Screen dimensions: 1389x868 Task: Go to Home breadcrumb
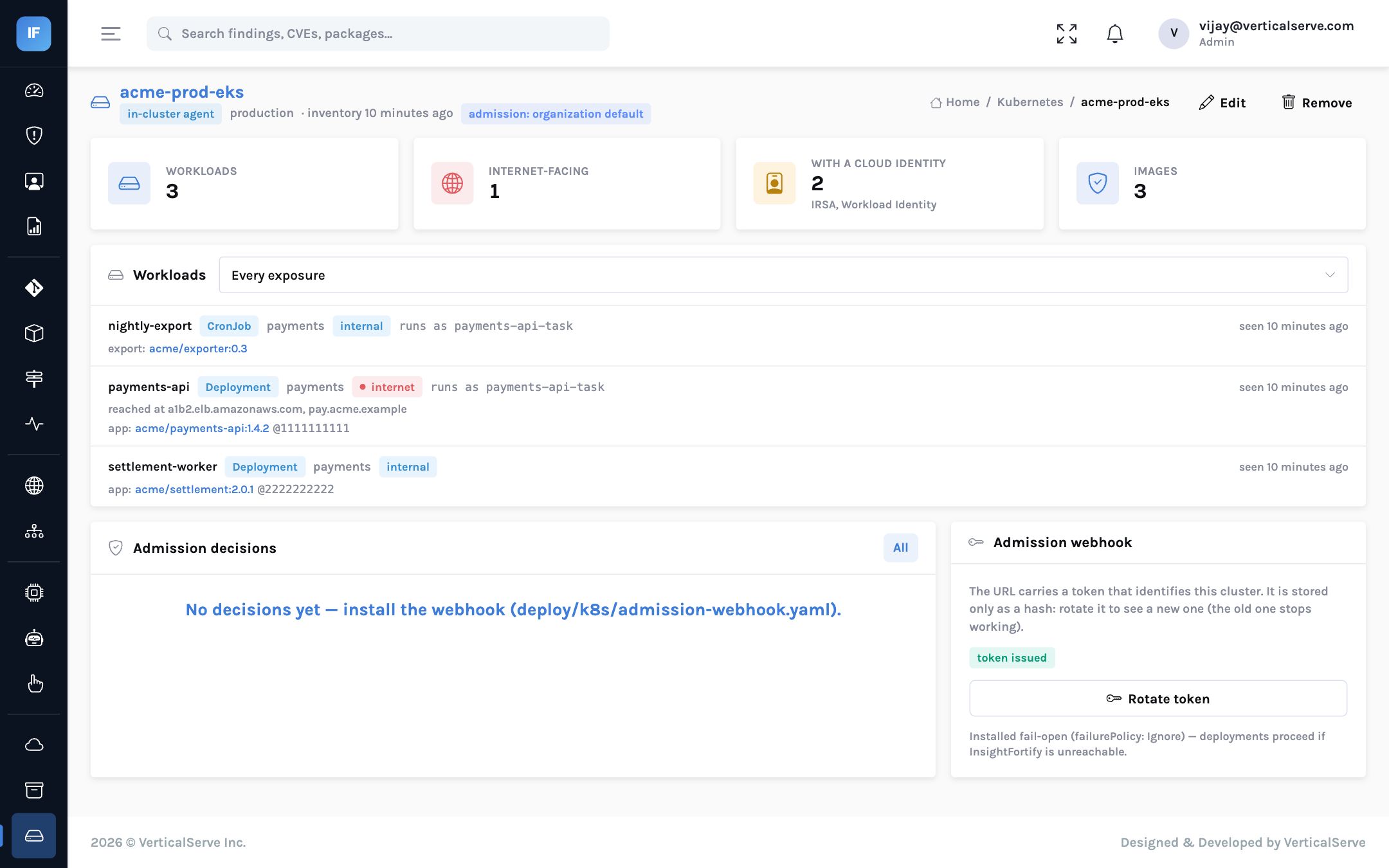pos(955,102)
